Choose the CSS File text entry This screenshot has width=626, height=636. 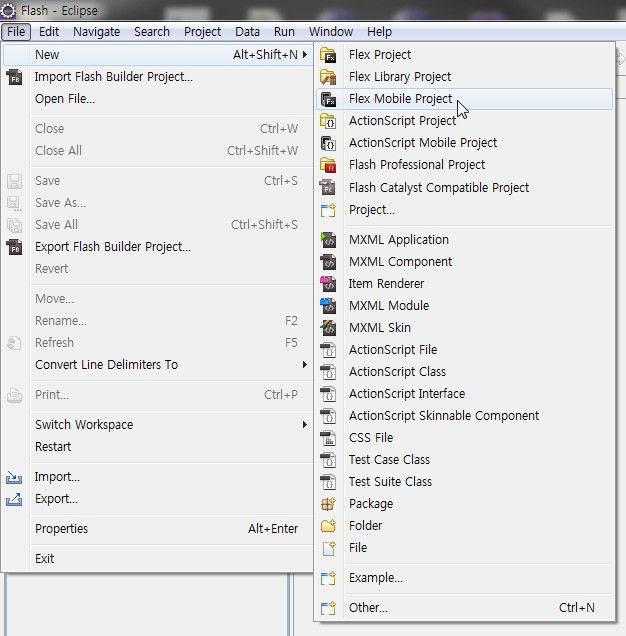[x=371, y=438]
